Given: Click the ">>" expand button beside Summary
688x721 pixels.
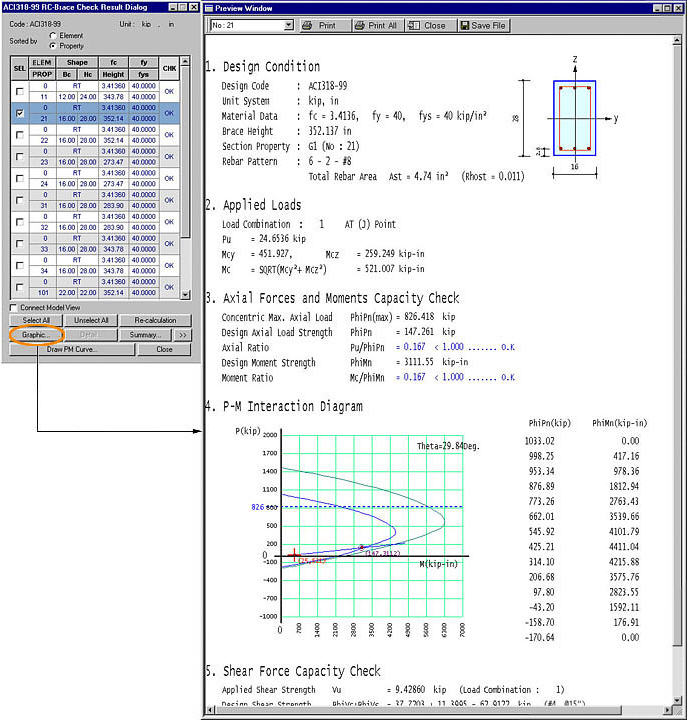Looking at the screenshot, I should tap(183, 335).
